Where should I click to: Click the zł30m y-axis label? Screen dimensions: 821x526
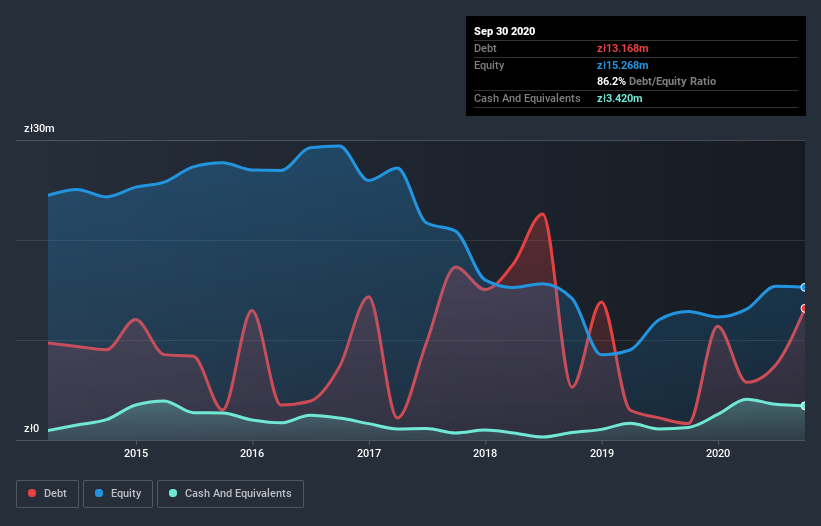tap(39, 128)
